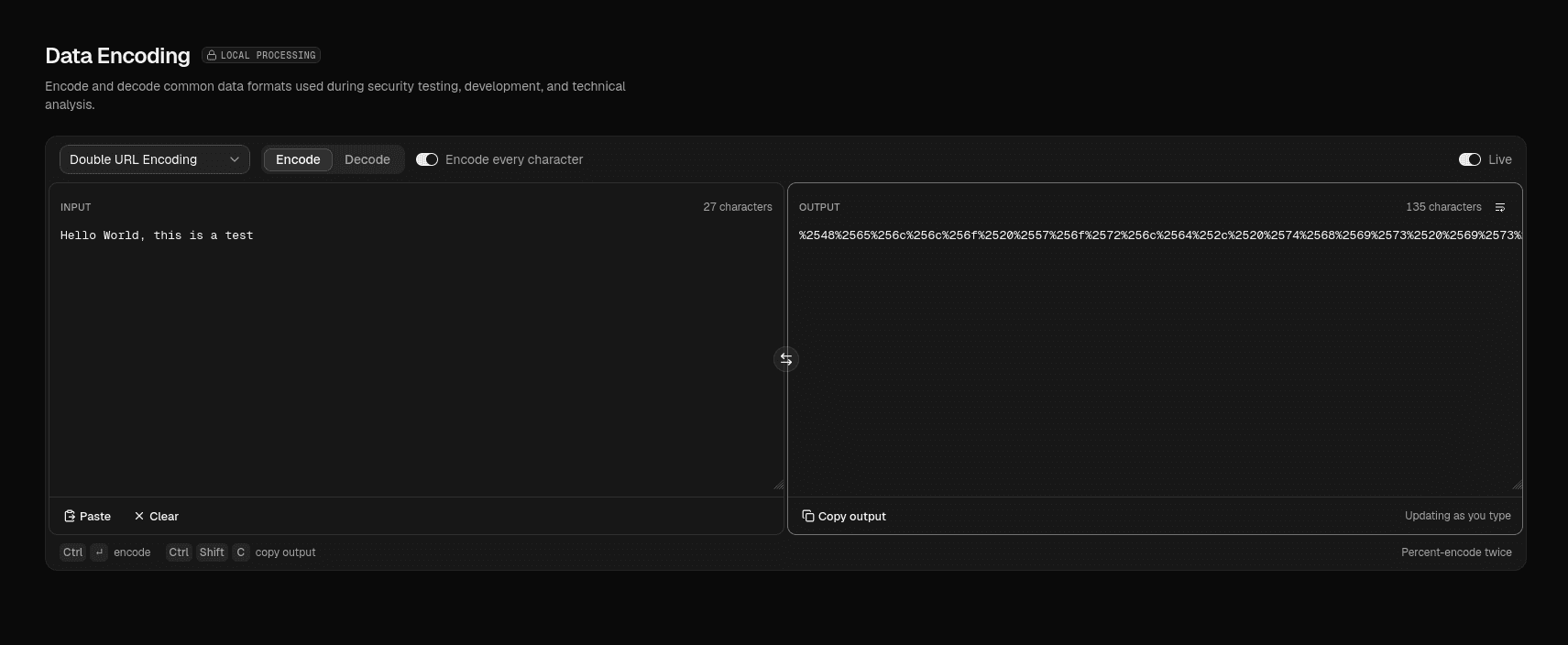
Task: Click the Data Encoding heading
Action: pyautogui.click(x=117, y=56)
